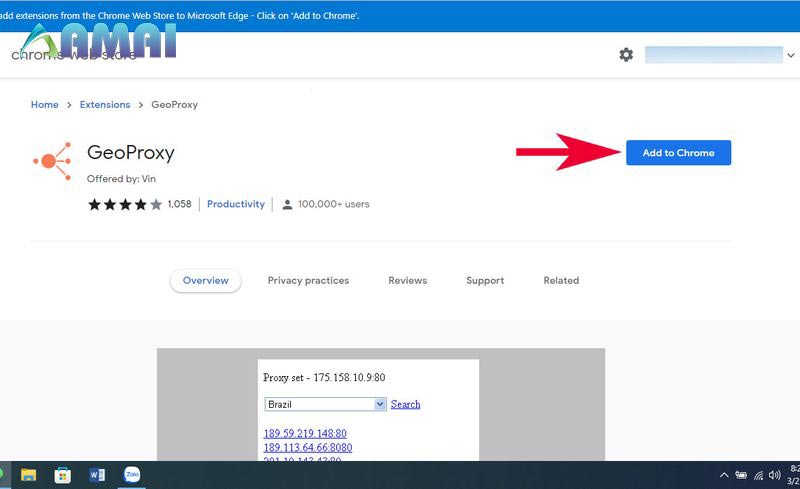Click the Search link in preview
The image size is (800, 489).
pyautogui.click(x=406, y=404)
